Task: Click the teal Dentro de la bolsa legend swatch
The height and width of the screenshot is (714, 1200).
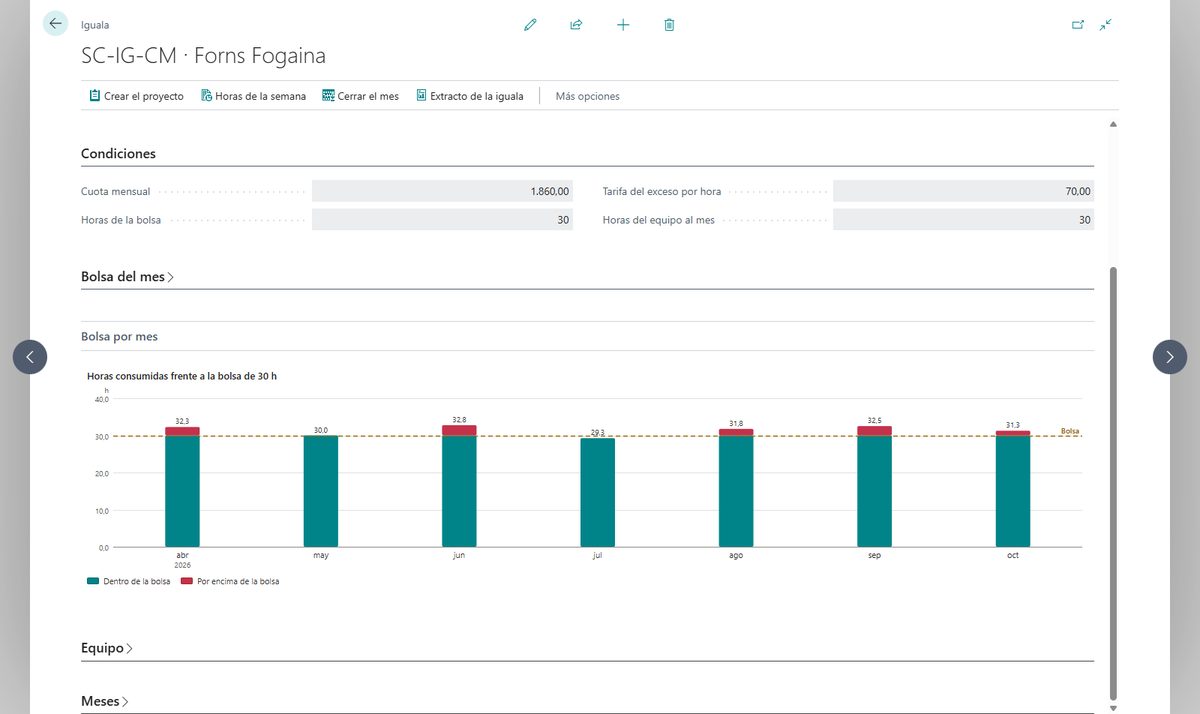Action: tap(93, 581)
